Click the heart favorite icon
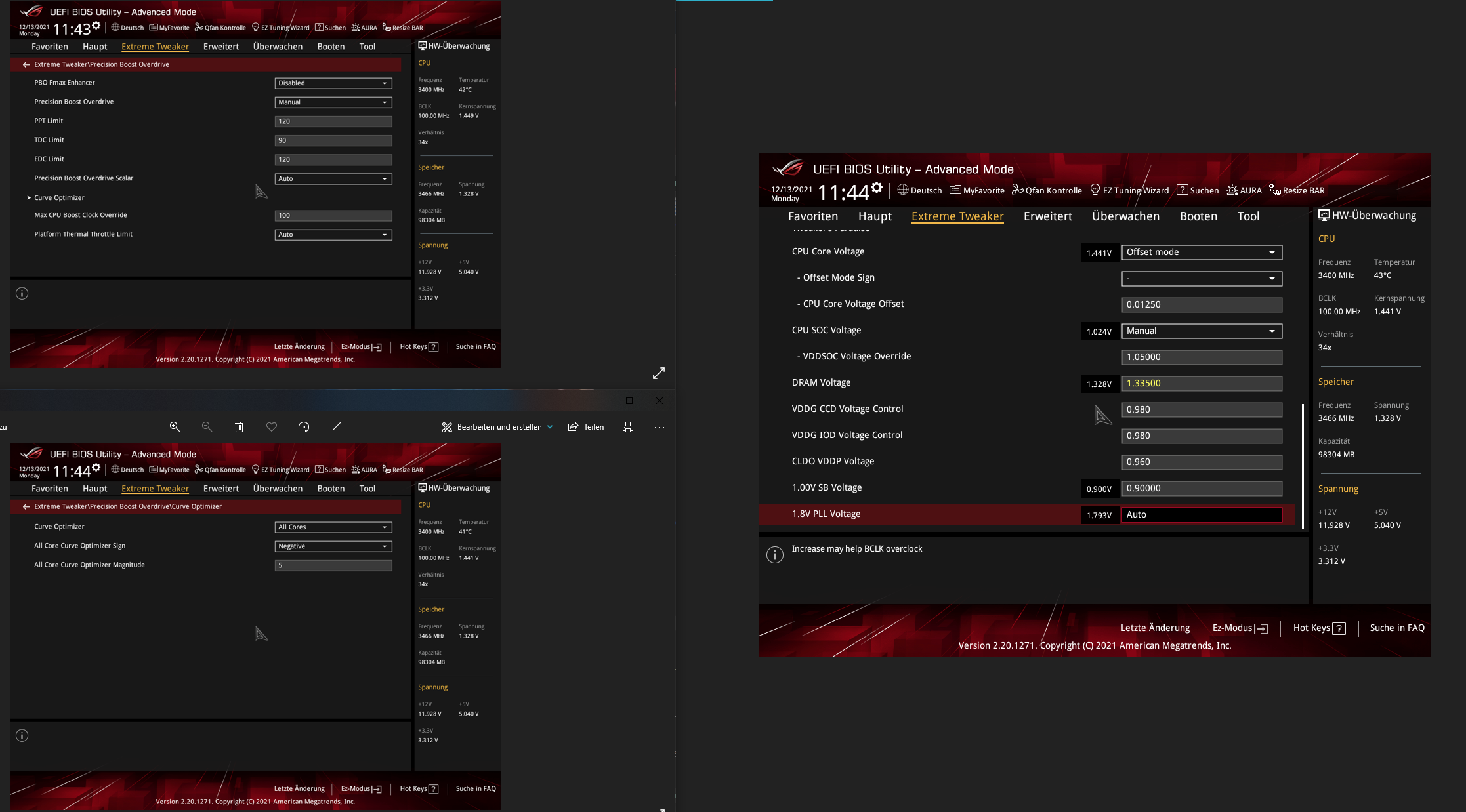The height and width of the screenshot is (812, 1466). click(x=271, y=427)
